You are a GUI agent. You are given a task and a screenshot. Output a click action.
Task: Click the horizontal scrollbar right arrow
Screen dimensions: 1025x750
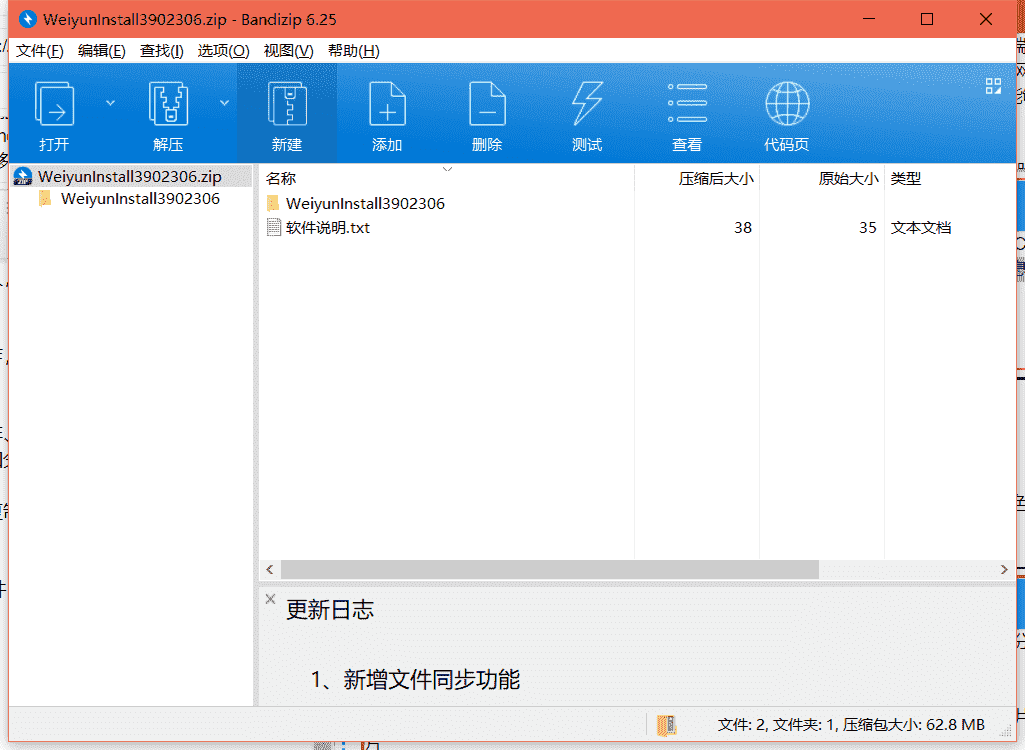pyautogui.click(x=1004, y=570)
